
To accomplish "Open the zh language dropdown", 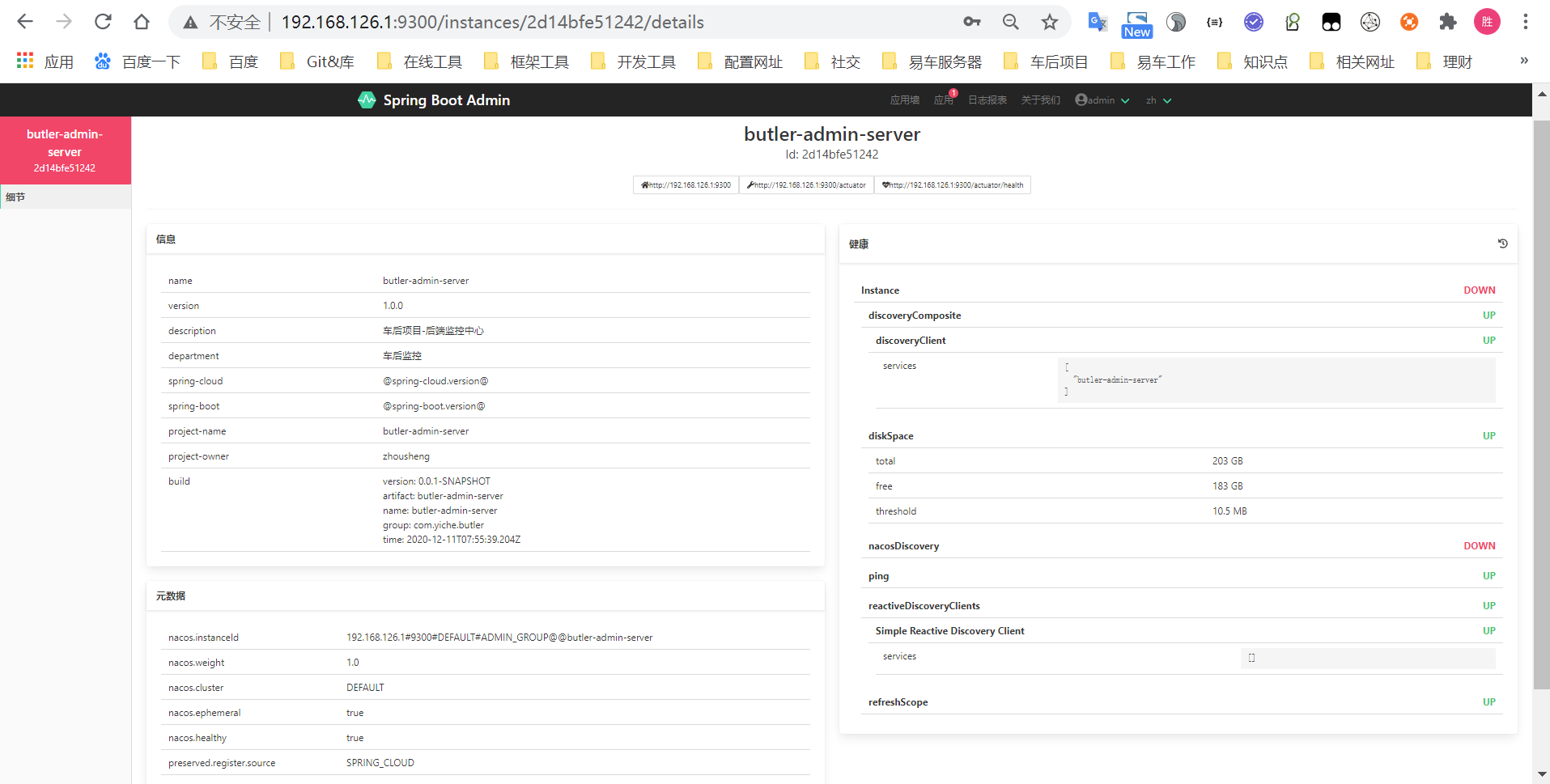I will pyautogui.click(x=1158, y=100).
